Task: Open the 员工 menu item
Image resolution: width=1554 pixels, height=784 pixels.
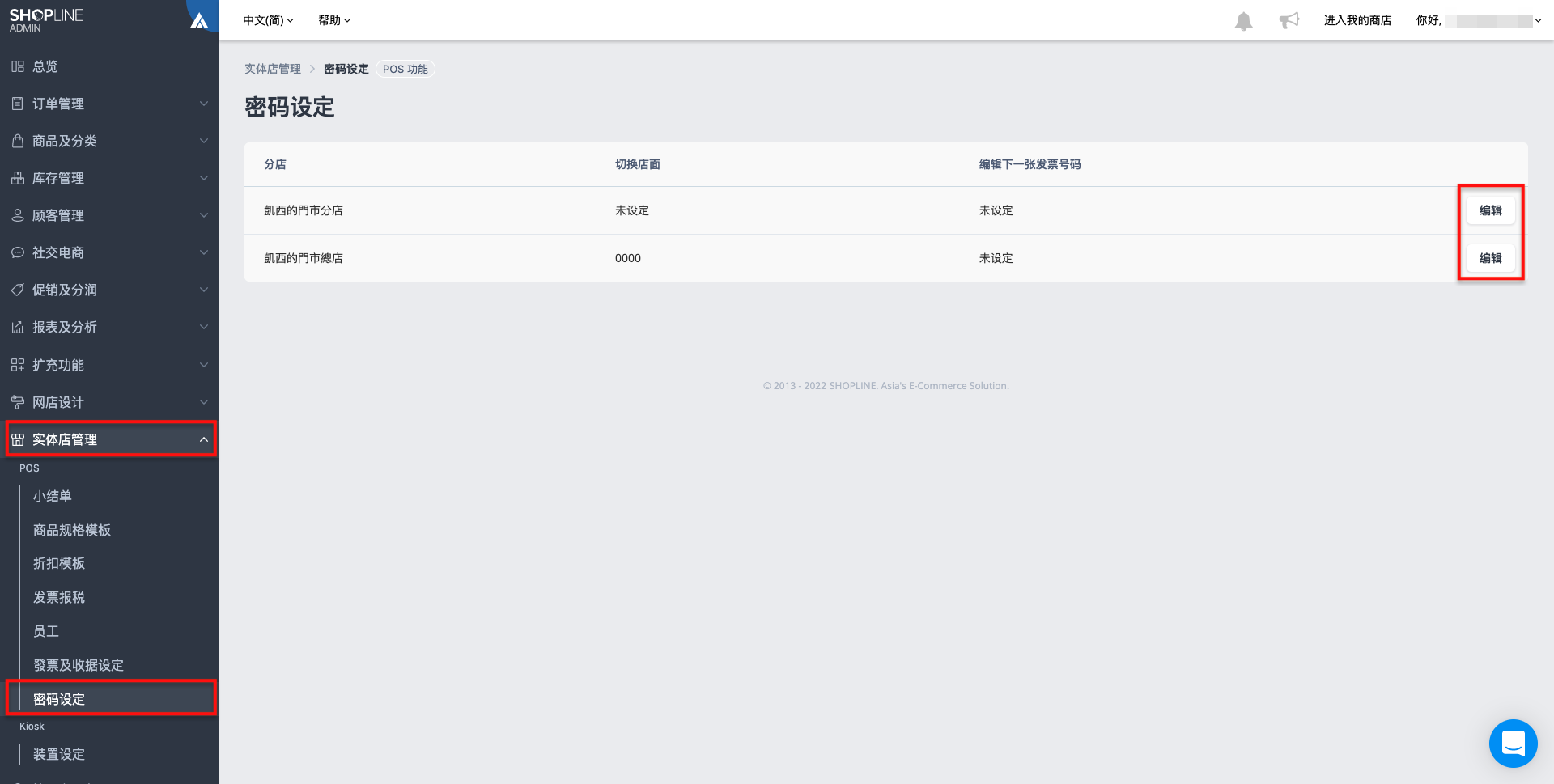Action: 46,631
